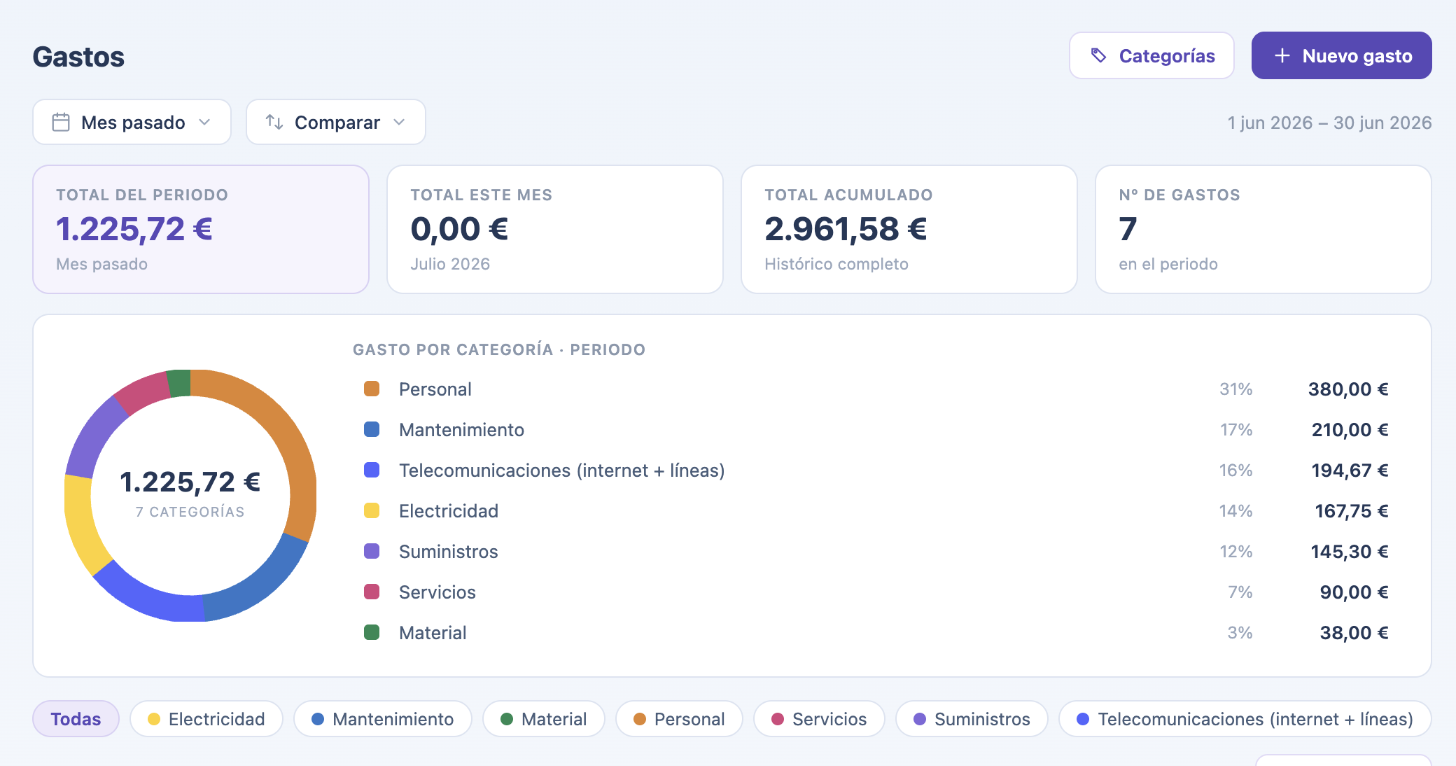Click the Gasto por categoría · Periodo heading
Viewport: 1456px width, 766px height.
(x=499, y=350)
